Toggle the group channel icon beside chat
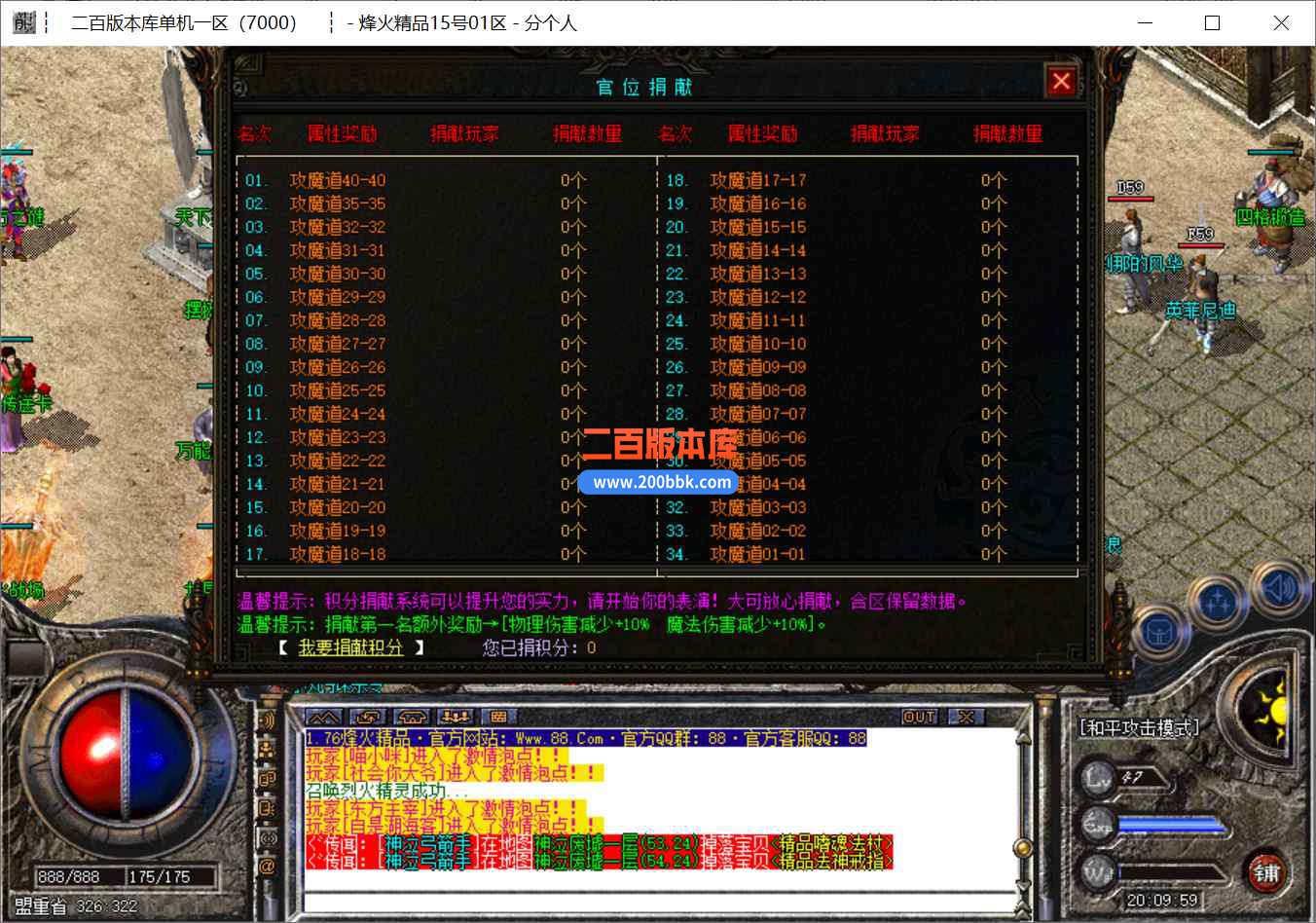This screenshot has height=923, width=1316. [x=268, y=750]
